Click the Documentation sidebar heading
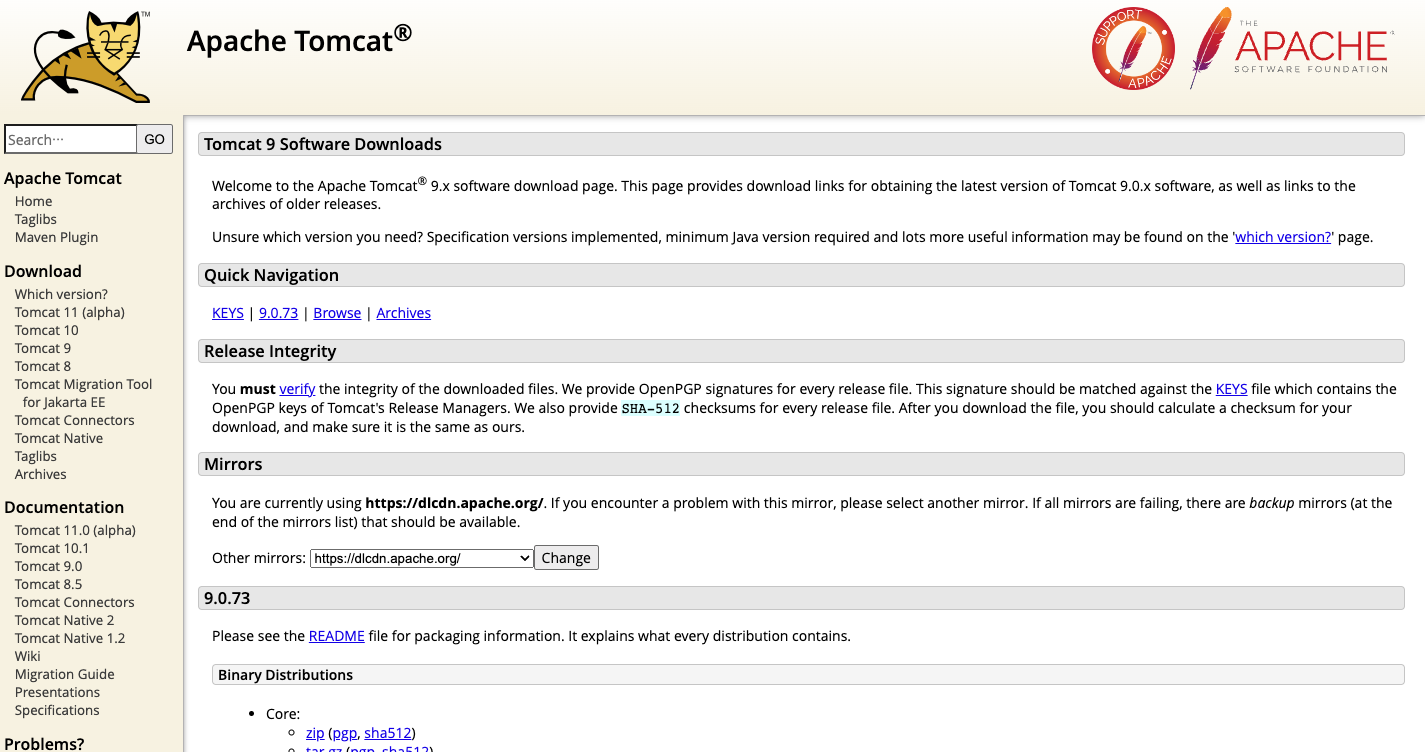Screen dimensions: 1425x752 pyautogui.click(x=64, y=507)
